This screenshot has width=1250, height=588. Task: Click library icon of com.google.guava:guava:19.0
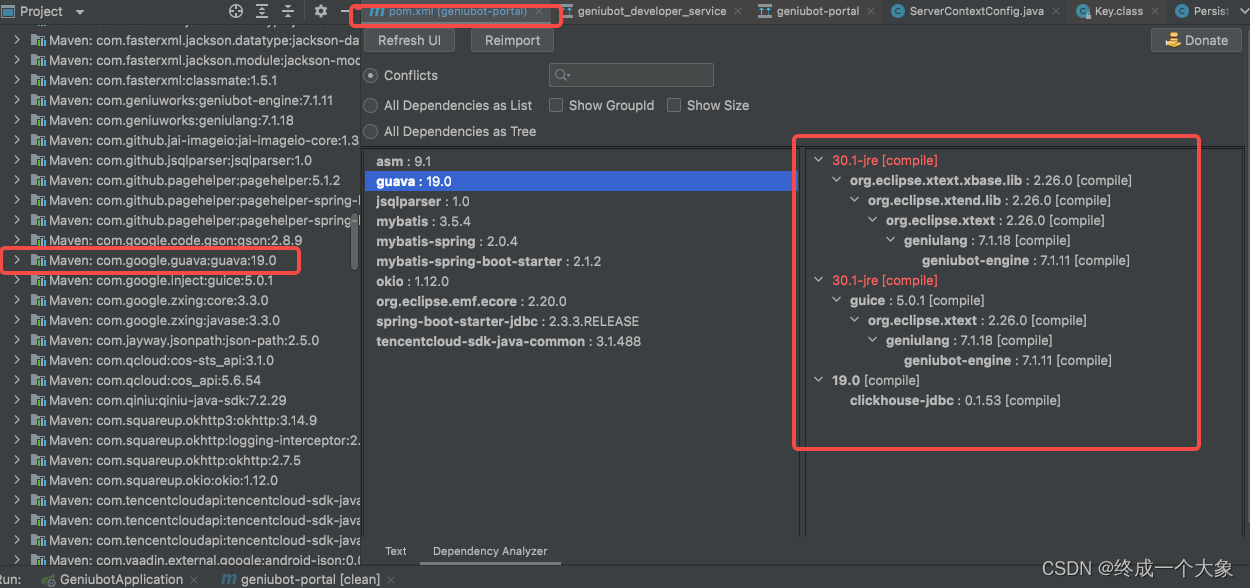[38, 260]
